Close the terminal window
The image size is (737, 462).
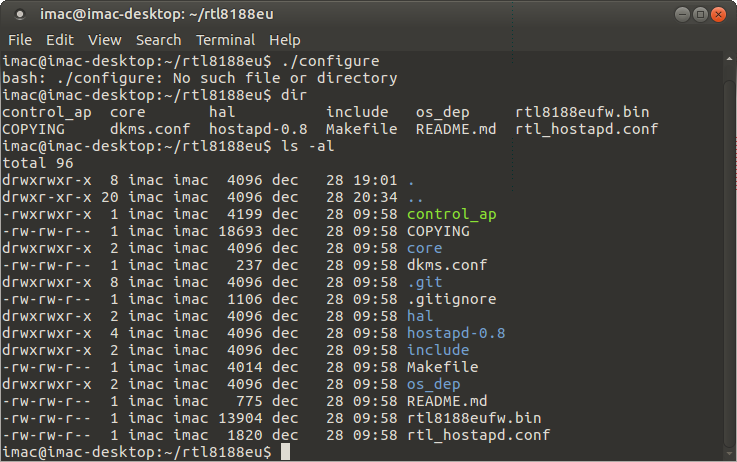718,15
